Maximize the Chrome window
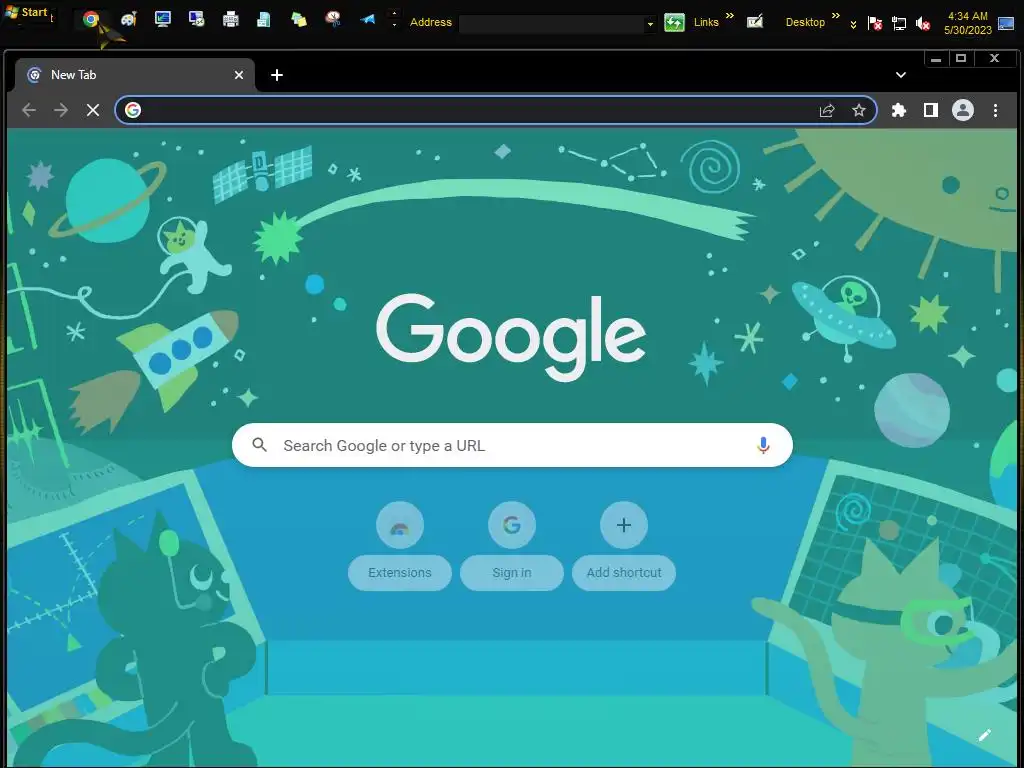The height and width of the screenshot is (768, 1024). tap(961, 59)
